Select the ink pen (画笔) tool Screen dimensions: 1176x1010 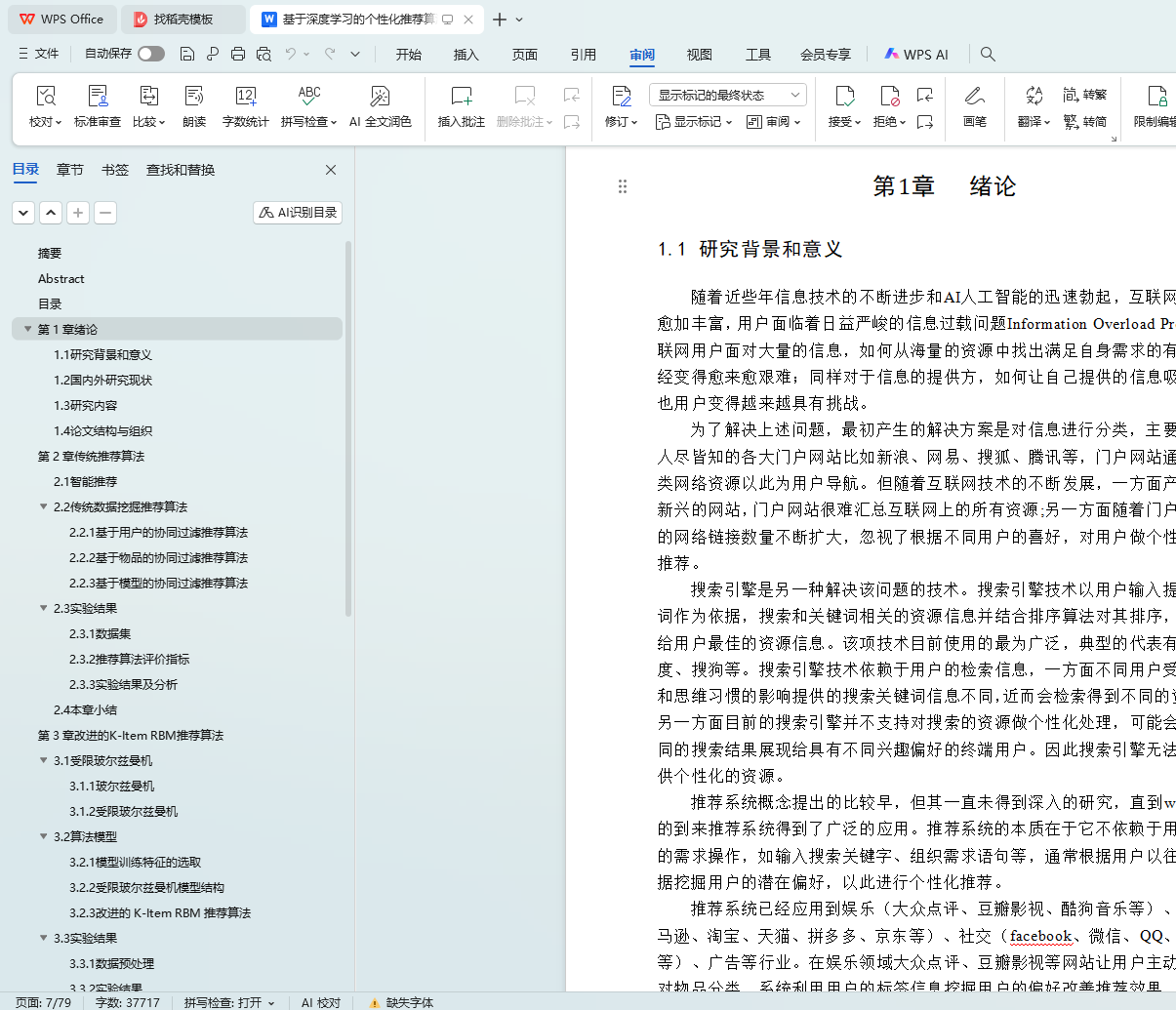(974, 97)
